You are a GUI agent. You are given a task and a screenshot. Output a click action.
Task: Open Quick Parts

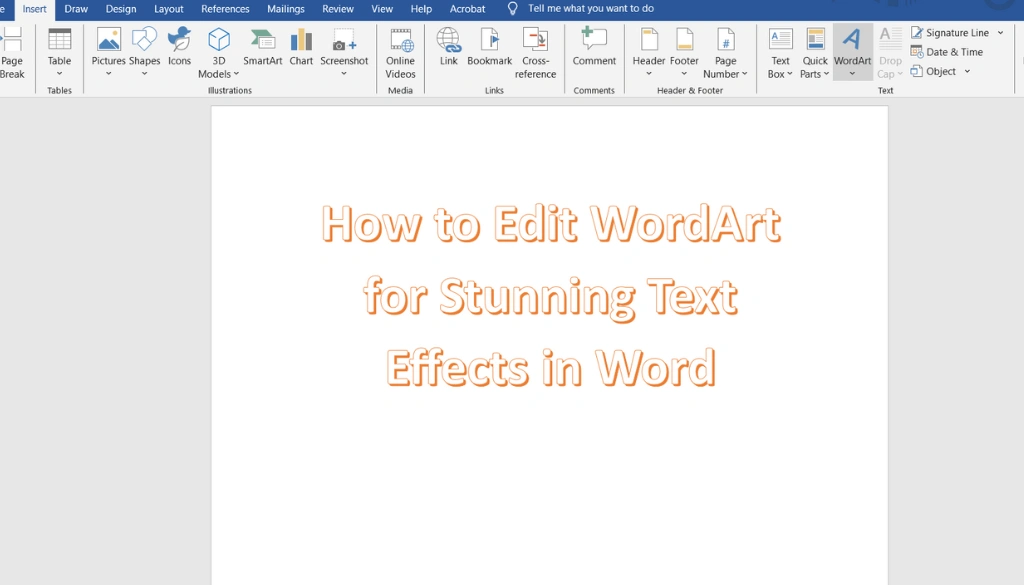click(815, 54)
